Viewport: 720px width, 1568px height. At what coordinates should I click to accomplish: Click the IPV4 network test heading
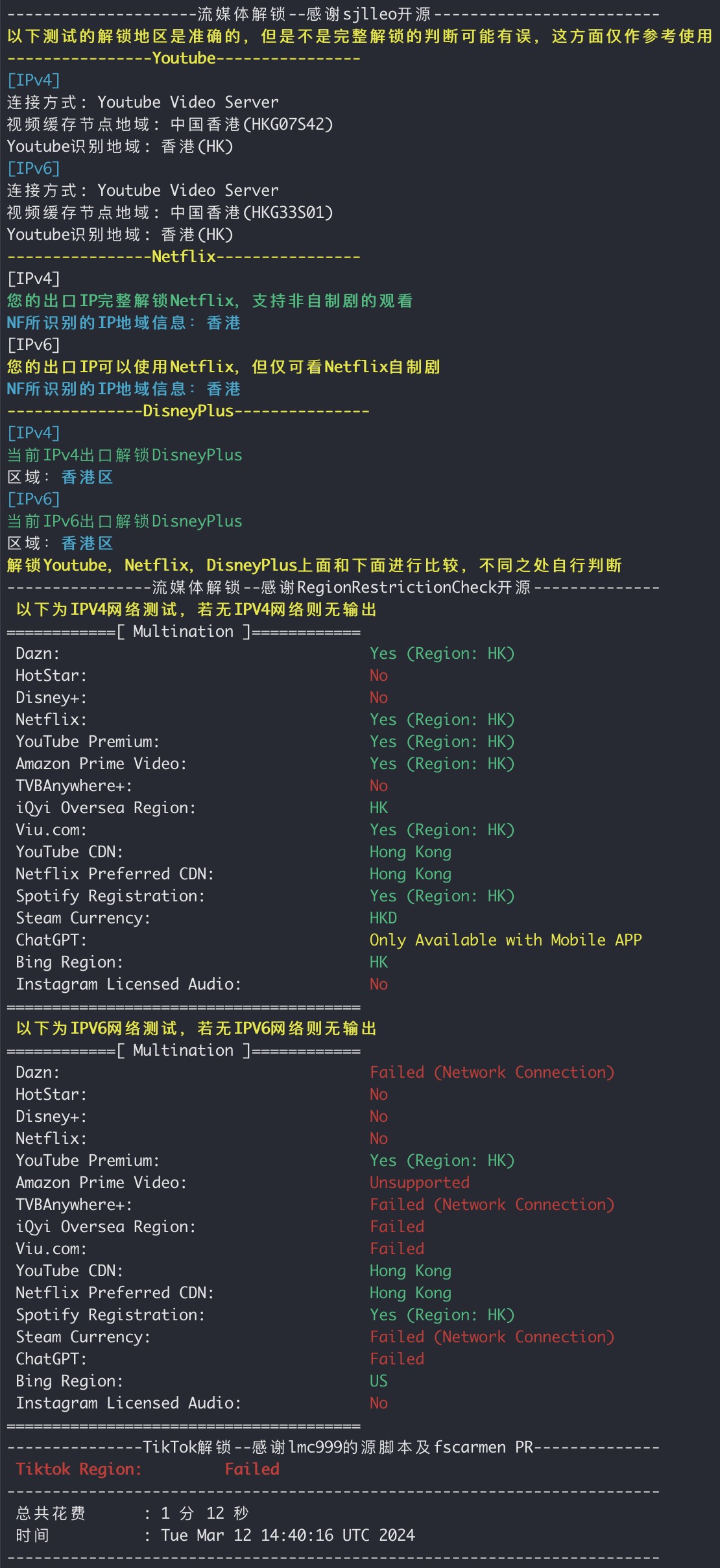point(196,610)
